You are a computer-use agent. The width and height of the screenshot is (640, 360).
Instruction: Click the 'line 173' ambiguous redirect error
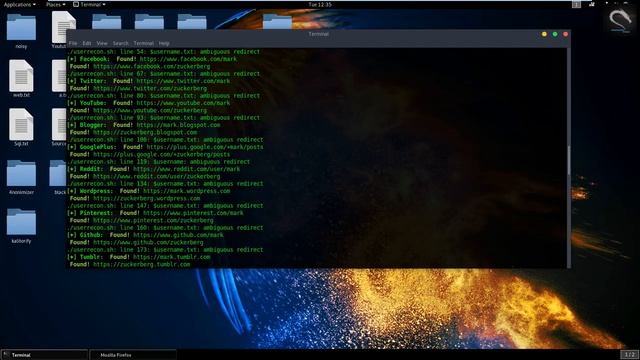(x=165, y=250)
